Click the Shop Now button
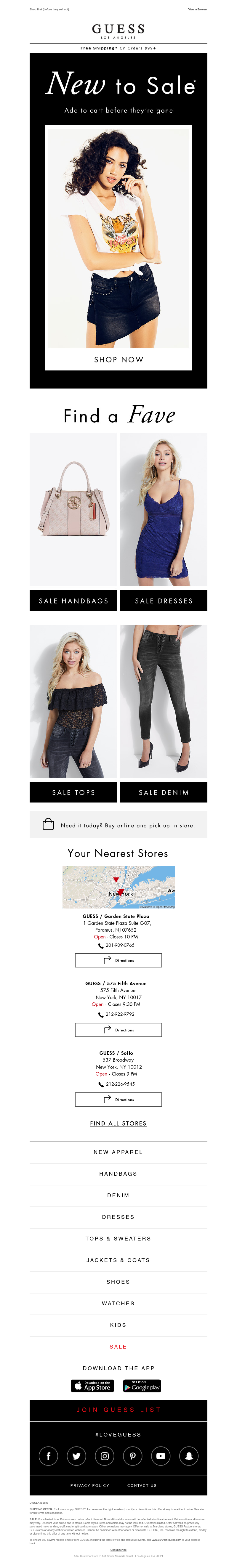The image size is (237, 1568). tap(119, 360)
